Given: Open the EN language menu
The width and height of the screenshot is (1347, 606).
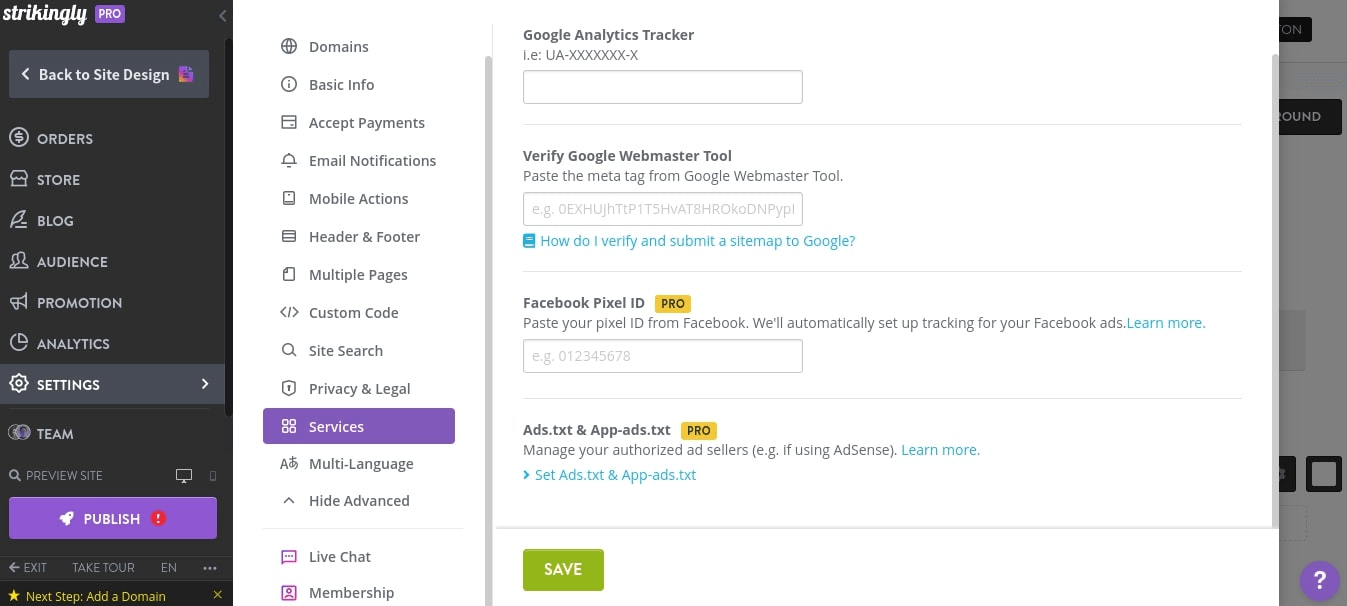Looking at the screenshot, I should tap(168, 567).
